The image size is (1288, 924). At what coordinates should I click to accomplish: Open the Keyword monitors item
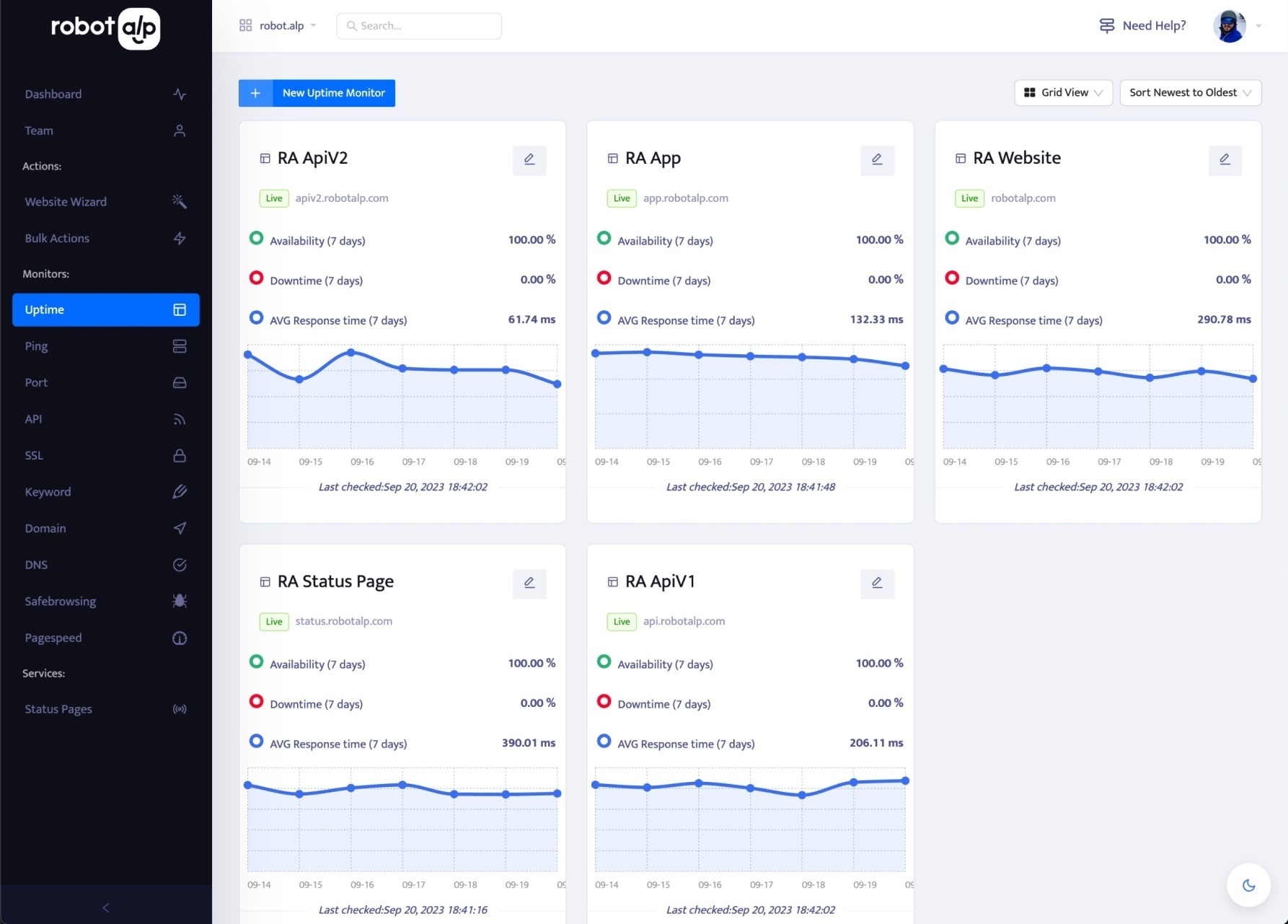(x=106, y=492)
